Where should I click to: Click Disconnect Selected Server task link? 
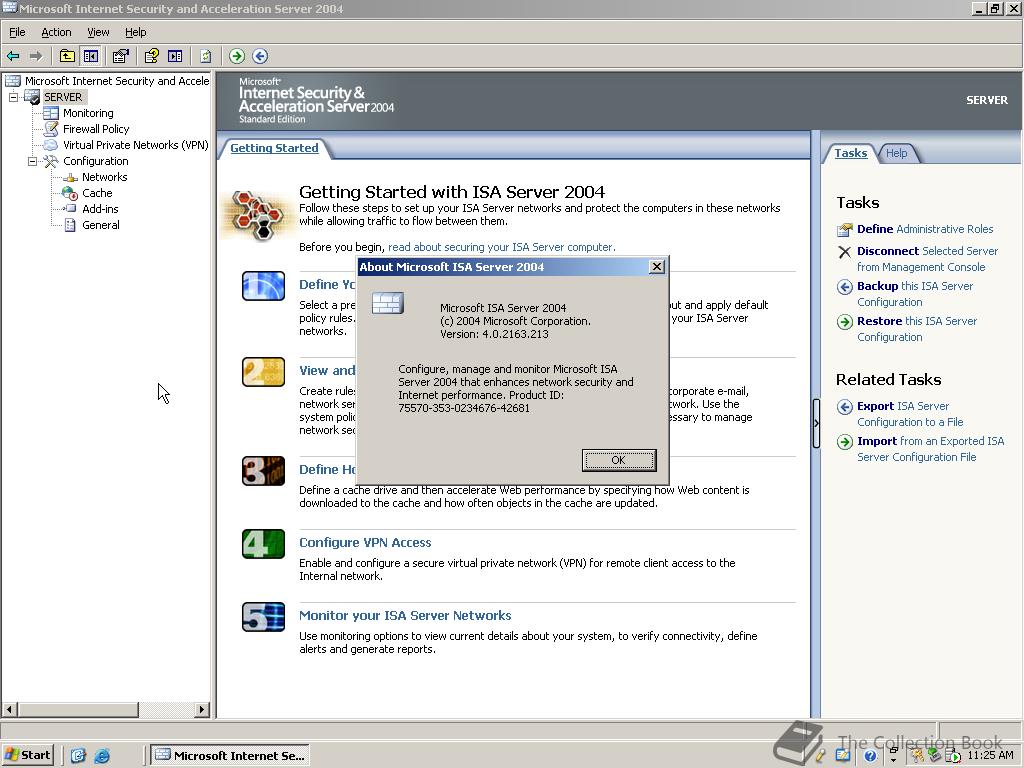tap(927, 259)
